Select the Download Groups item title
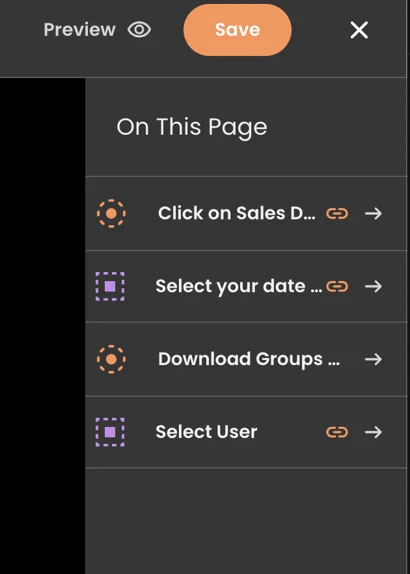This screenshot has width=410, height=574. click(249, 359)
